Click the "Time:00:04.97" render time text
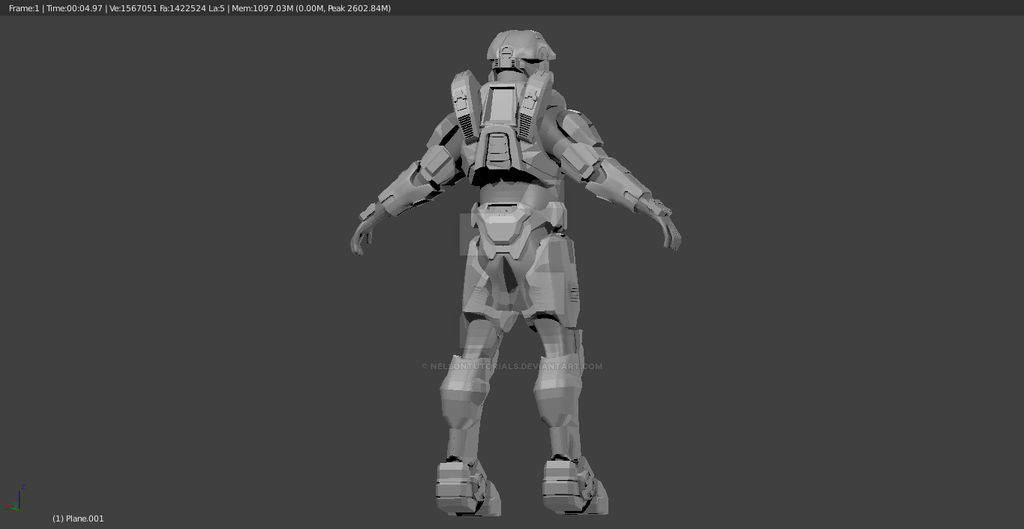 pos(74,8)
